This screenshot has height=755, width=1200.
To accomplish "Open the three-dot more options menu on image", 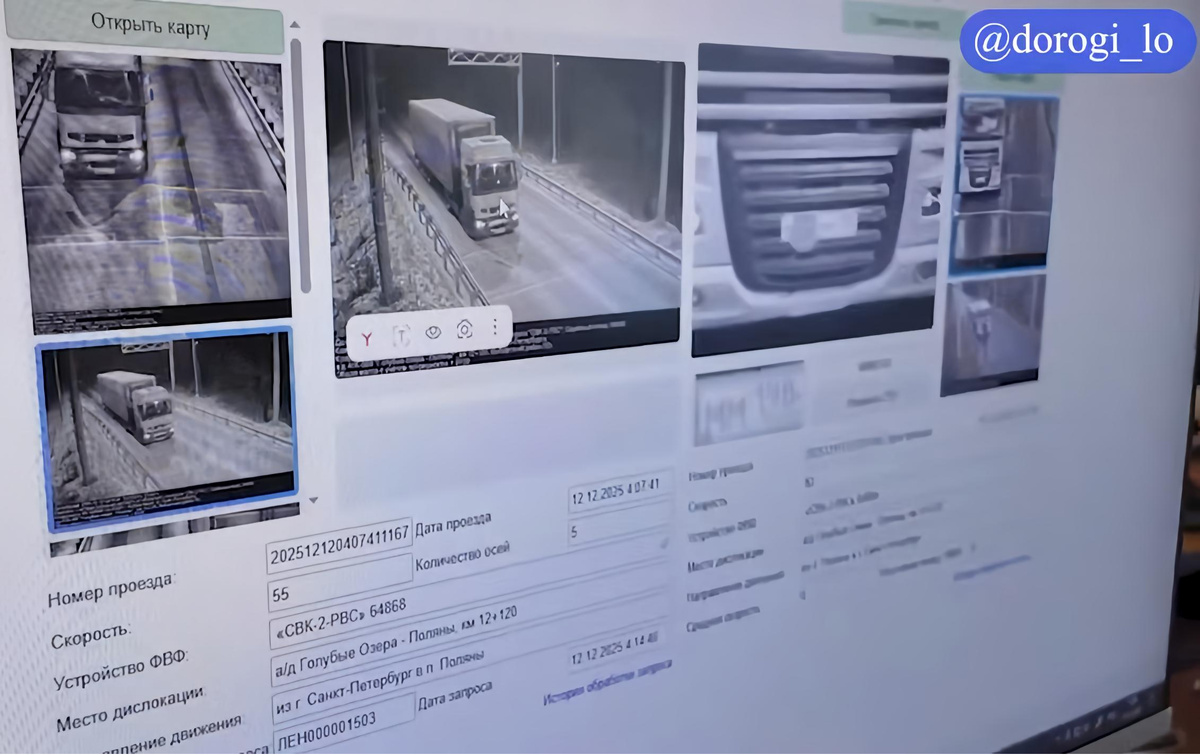I will (494, 327).
